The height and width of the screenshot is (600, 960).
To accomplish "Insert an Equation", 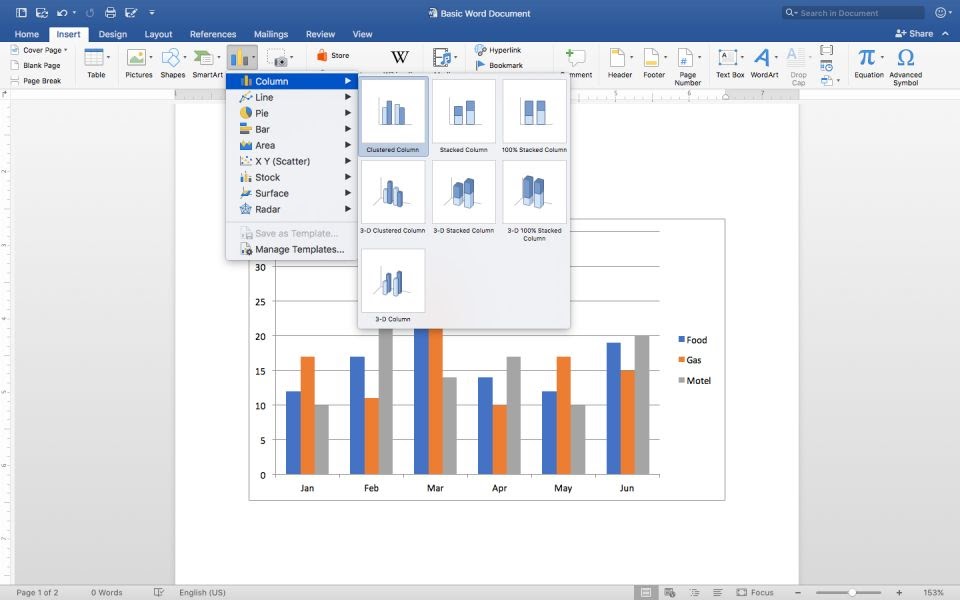I will tap(866, 58).
